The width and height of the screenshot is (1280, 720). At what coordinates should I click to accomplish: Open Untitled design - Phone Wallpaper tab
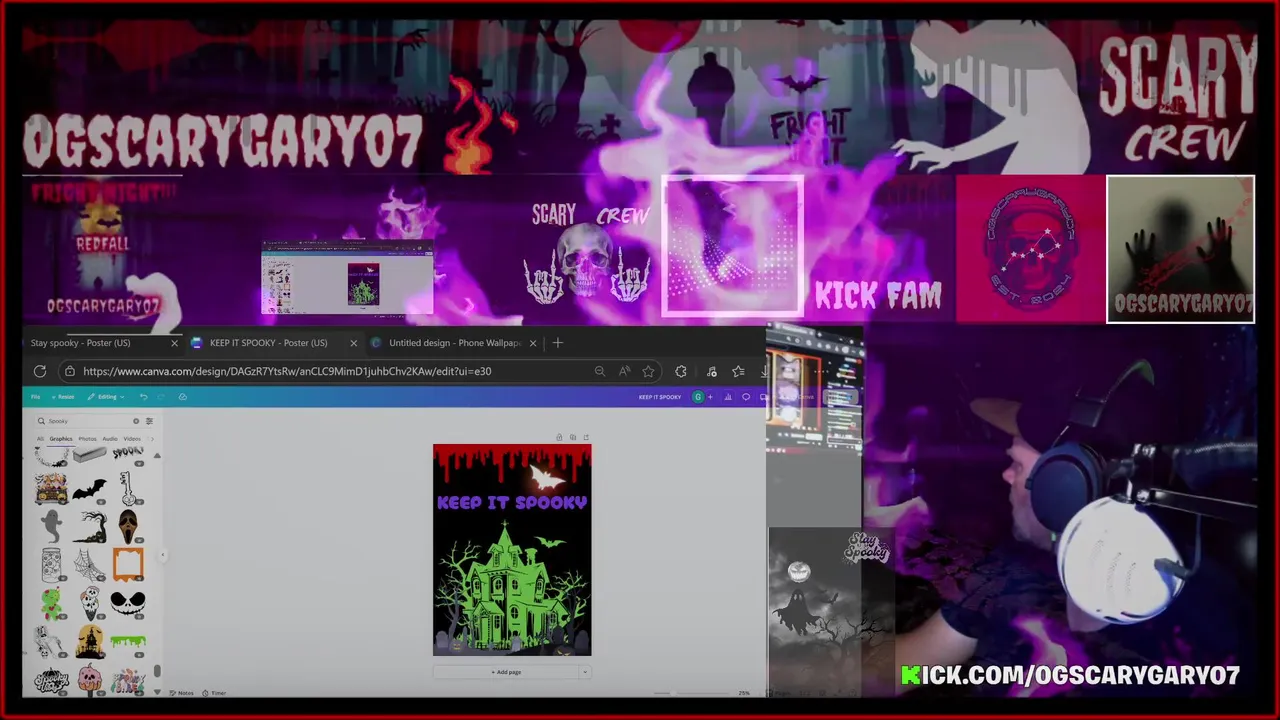[x=454, y=343]
